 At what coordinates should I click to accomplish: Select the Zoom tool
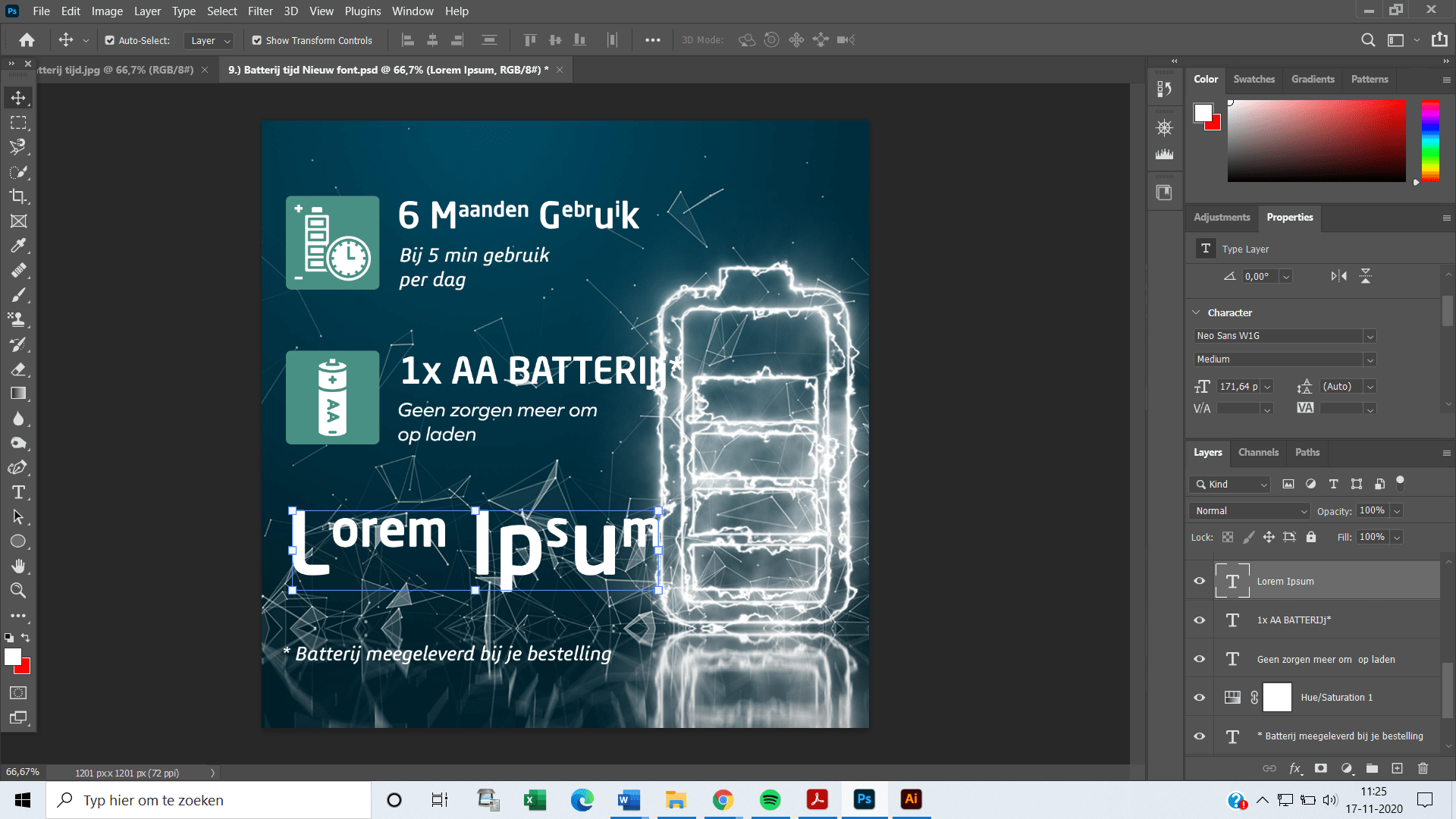coord(19,591)
